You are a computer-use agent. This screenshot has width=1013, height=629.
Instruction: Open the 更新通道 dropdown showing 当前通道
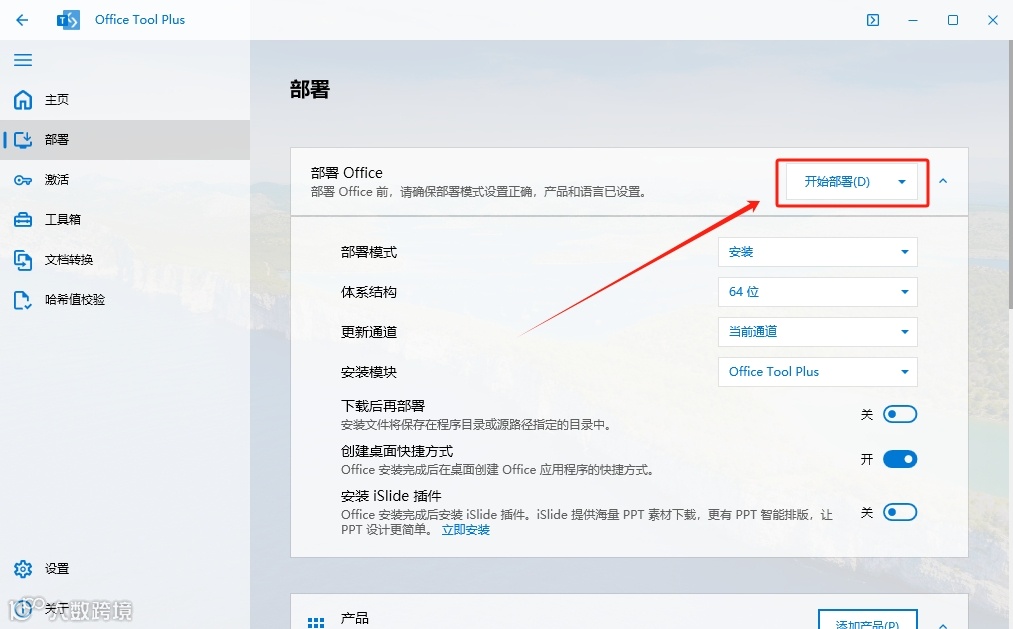tap(817, 332)
